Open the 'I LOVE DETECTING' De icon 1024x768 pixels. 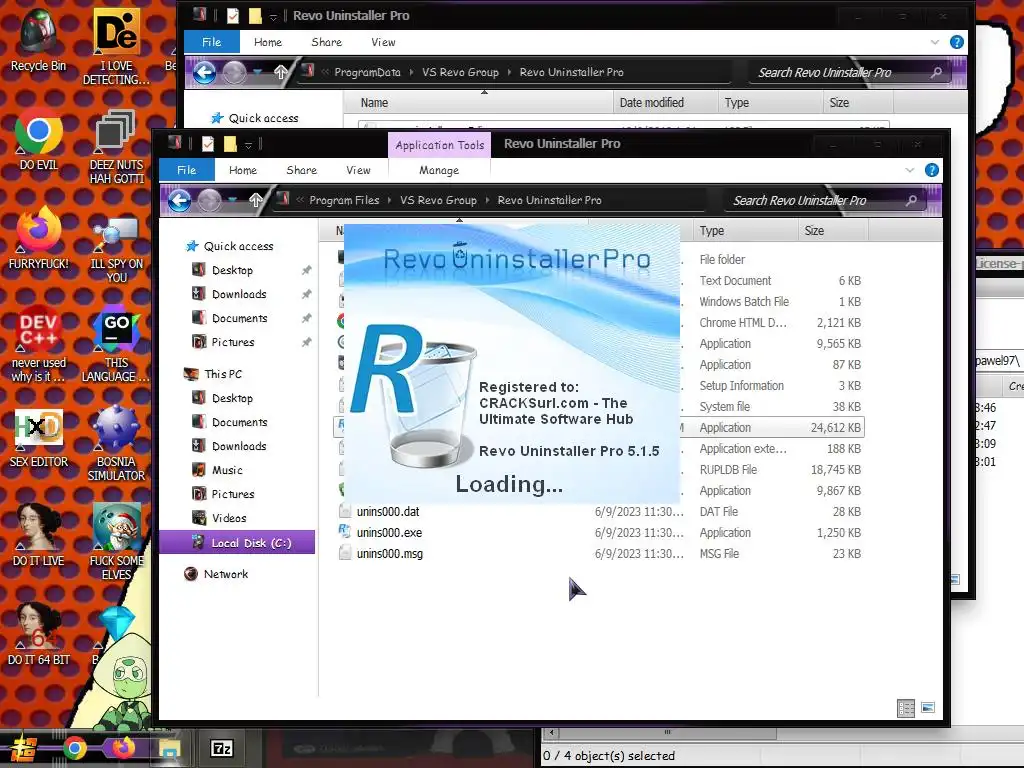tap(116, 47)
